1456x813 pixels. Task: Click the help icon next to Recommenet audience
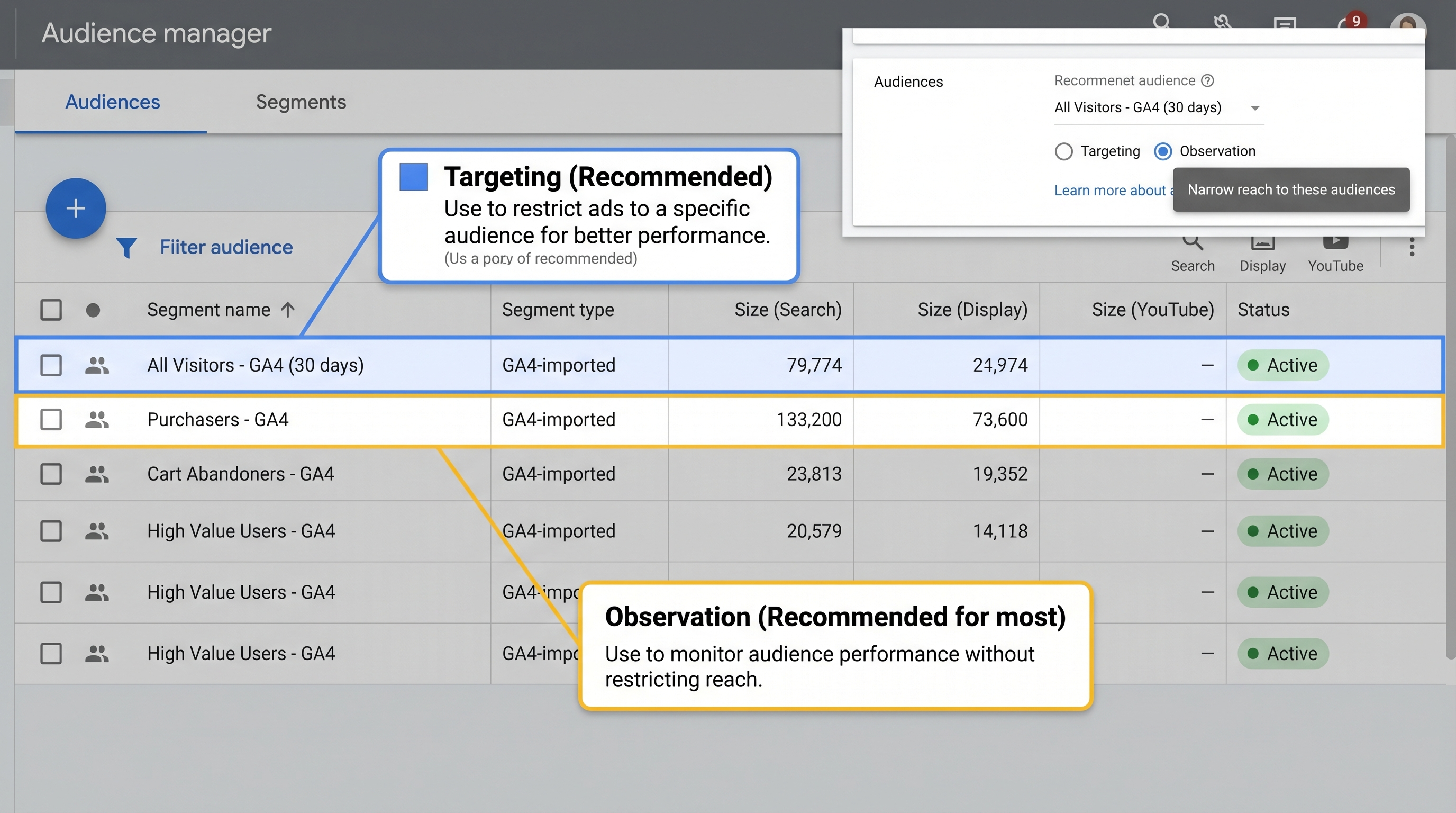coord(1207,80)
